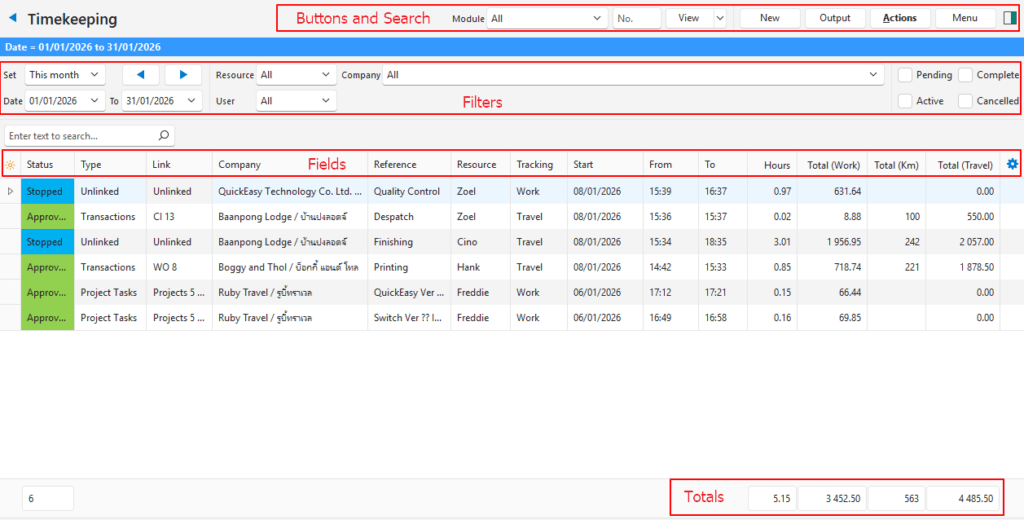This screenshot has width=1024, height=520.
Task: Click the next period right arrow
Action: point(183,75)
